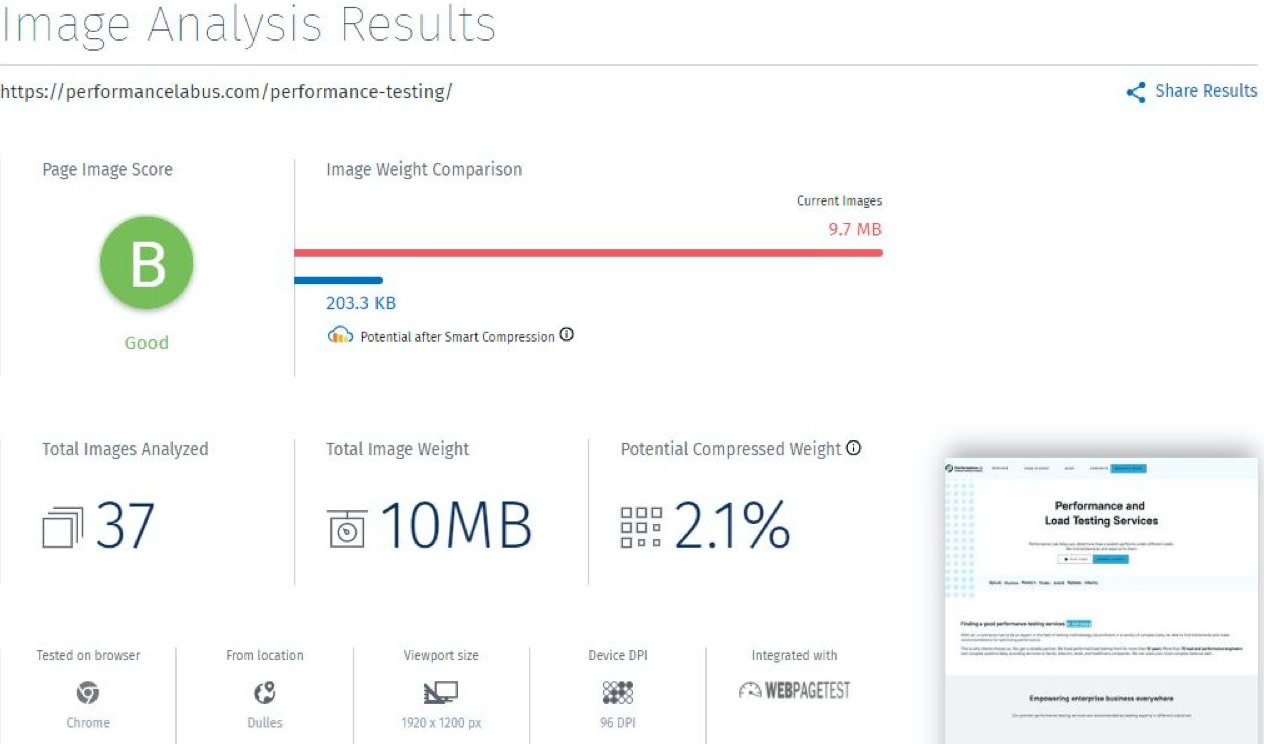The height and width of the screenshot is (744, 1264).
Task: Click the green B score badge
Action: 145,261
